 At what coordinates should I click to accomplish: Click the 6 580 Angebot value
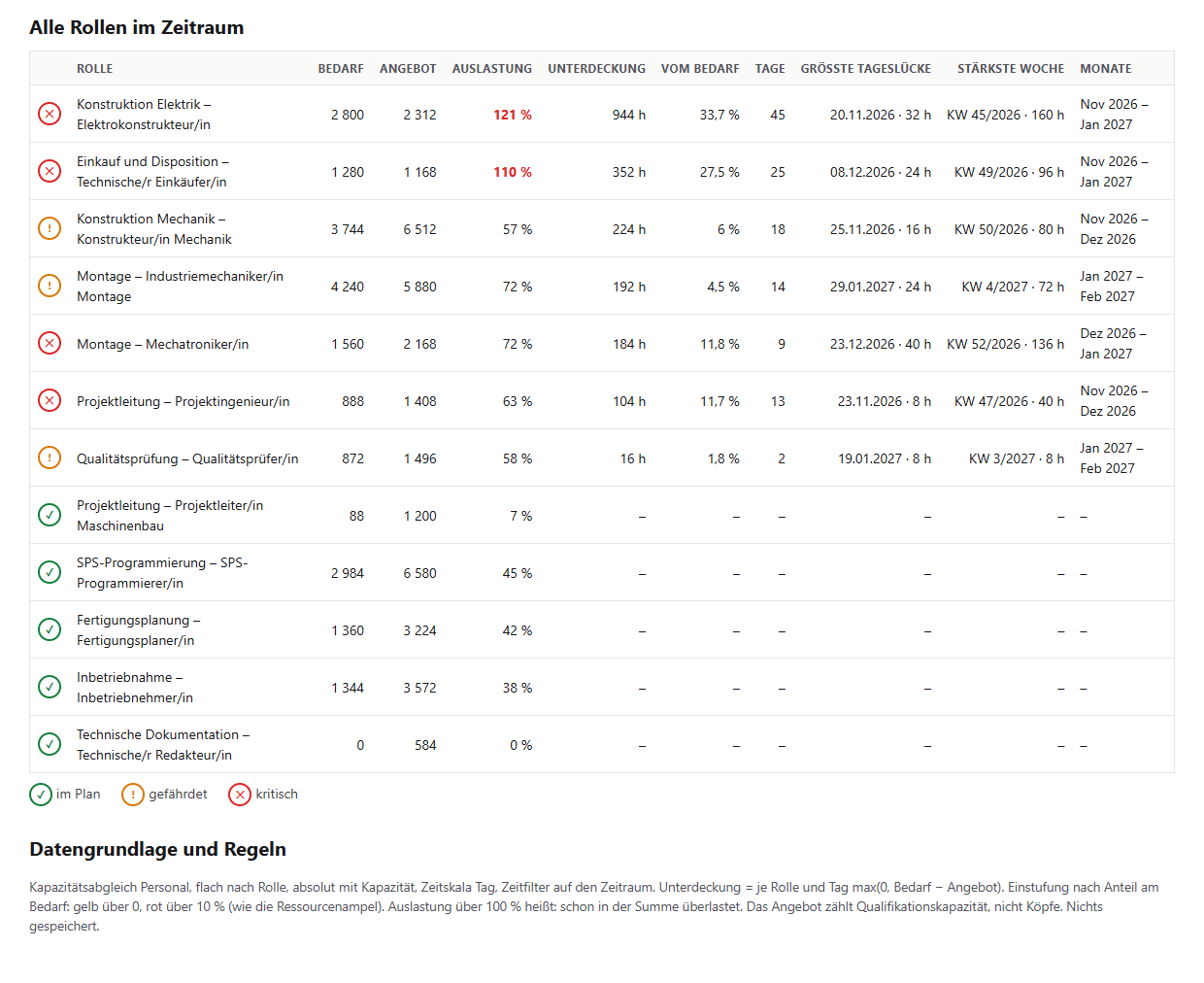point(420,573)
